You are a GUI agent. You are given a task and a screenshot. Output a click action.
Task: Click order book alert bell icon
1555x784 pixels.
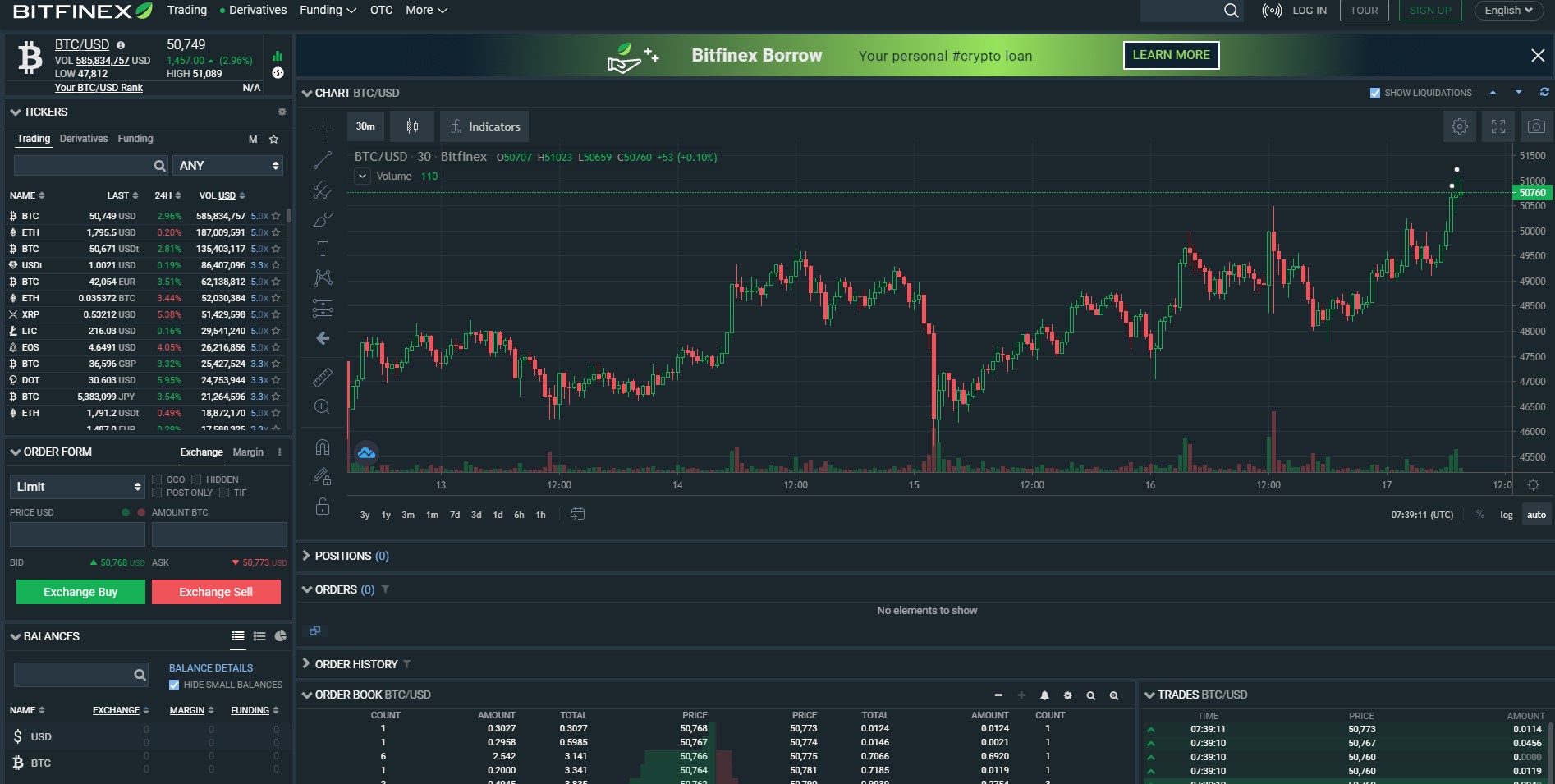tap(1044, 695)
